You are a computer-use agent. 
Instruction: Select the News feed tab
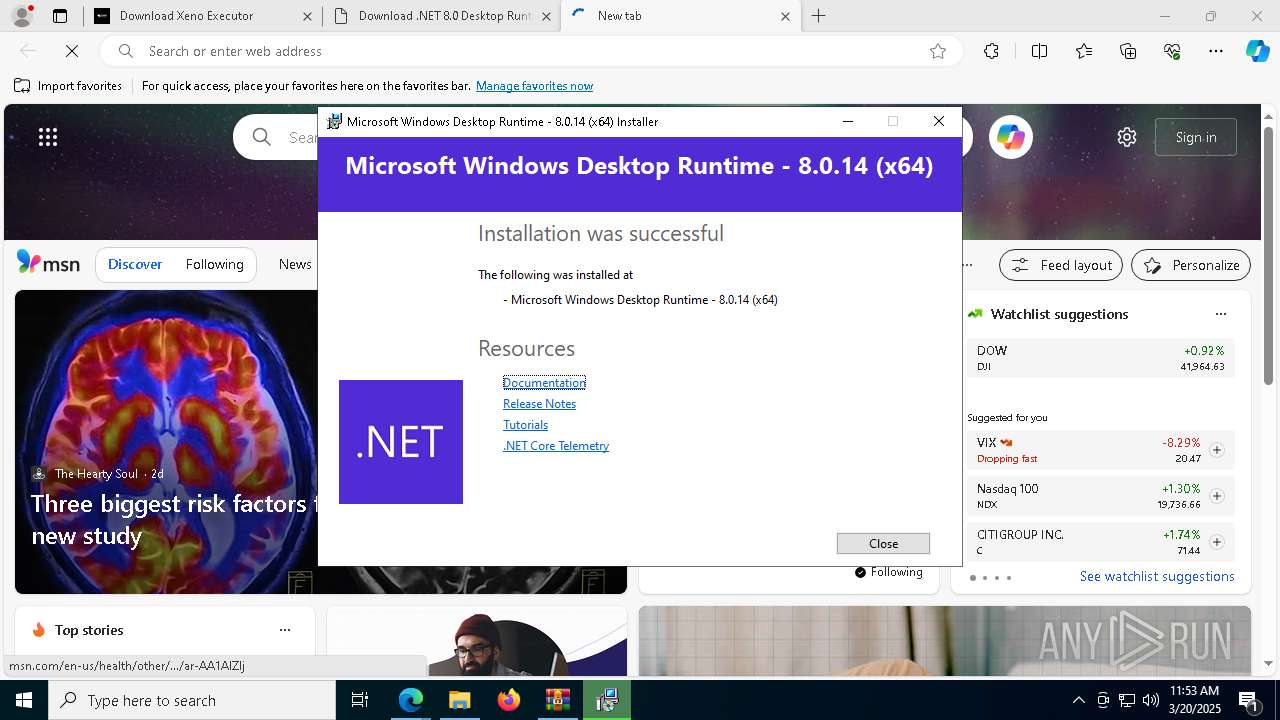coord(295,264)
